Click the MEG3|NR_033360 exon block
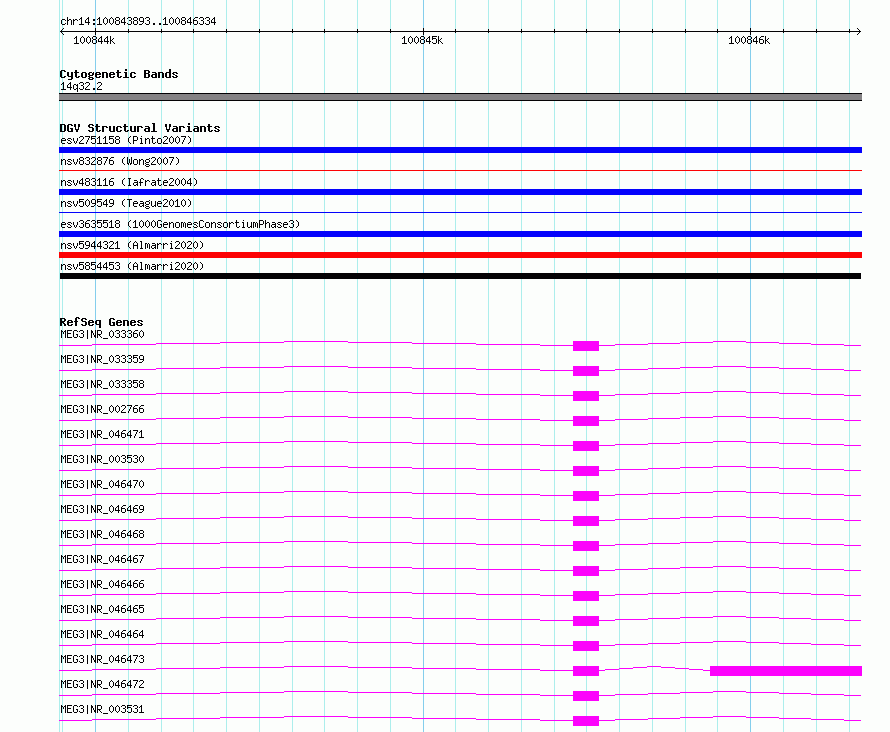The image size is (890, 732). (x=586, y=346)
